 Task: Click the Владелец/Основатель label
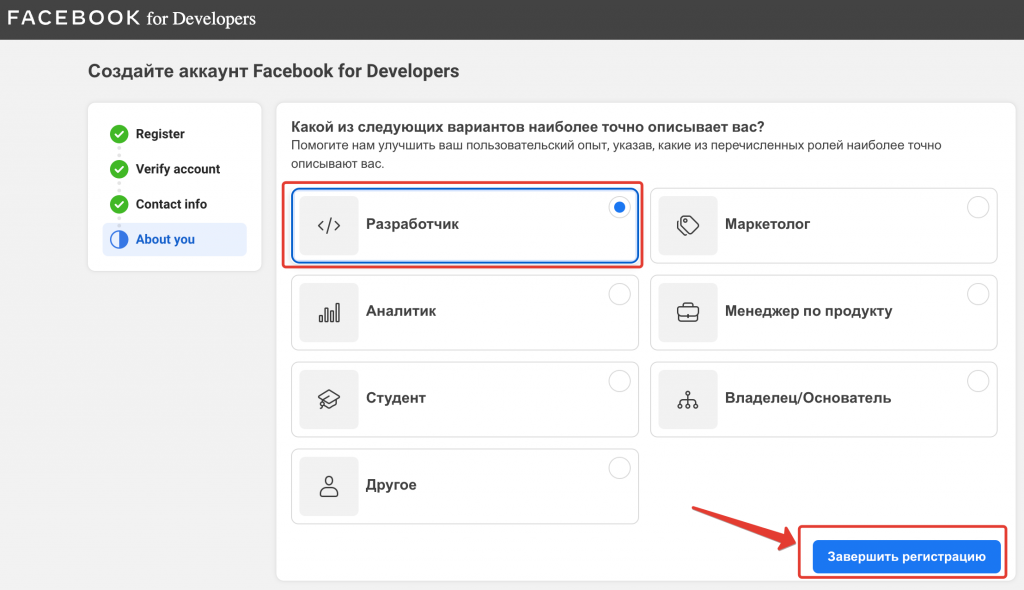click(x=808, y=398)
